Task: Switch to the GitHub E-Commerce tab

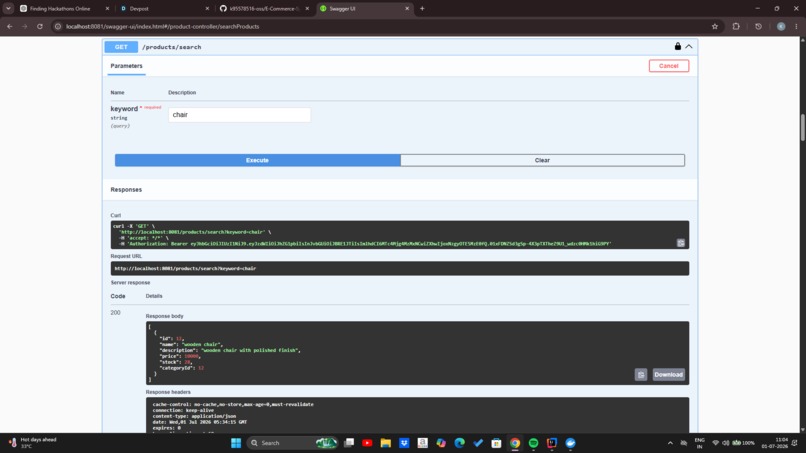Action: click(264, 9)
